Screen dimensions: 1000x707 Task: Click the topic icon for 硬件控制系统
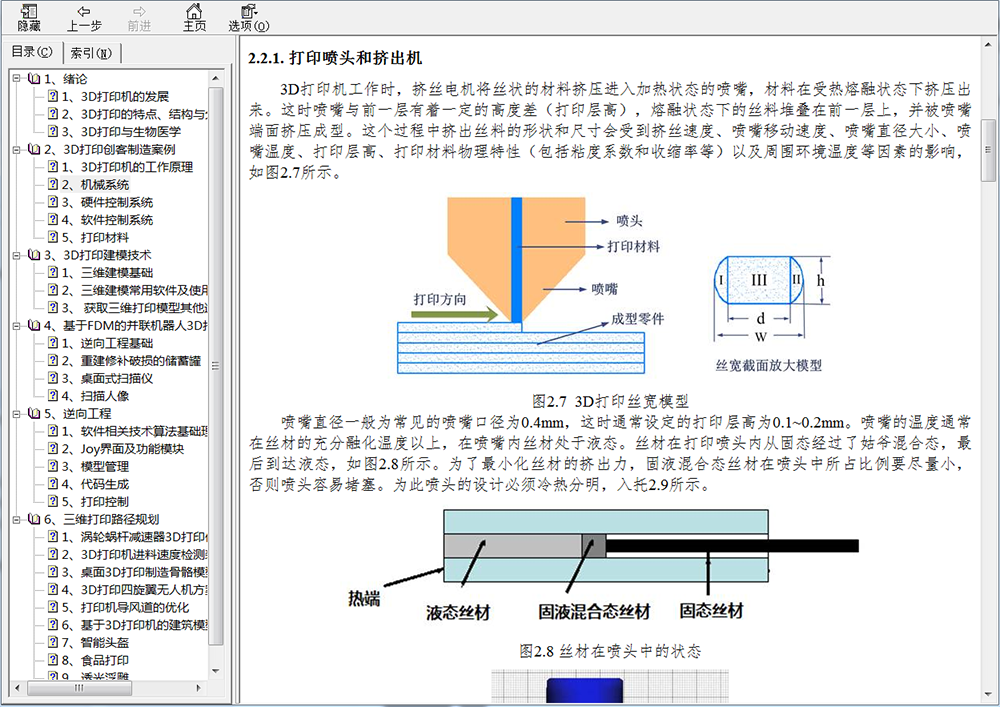[x=54, y=202]
